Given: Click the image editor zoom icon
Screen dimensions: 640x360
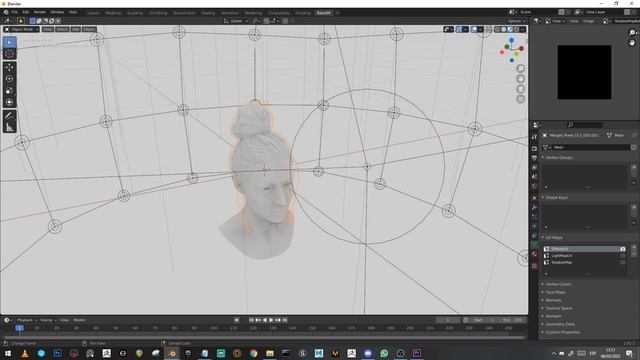Looking at the screenshot, I should (x=632, y=33).
